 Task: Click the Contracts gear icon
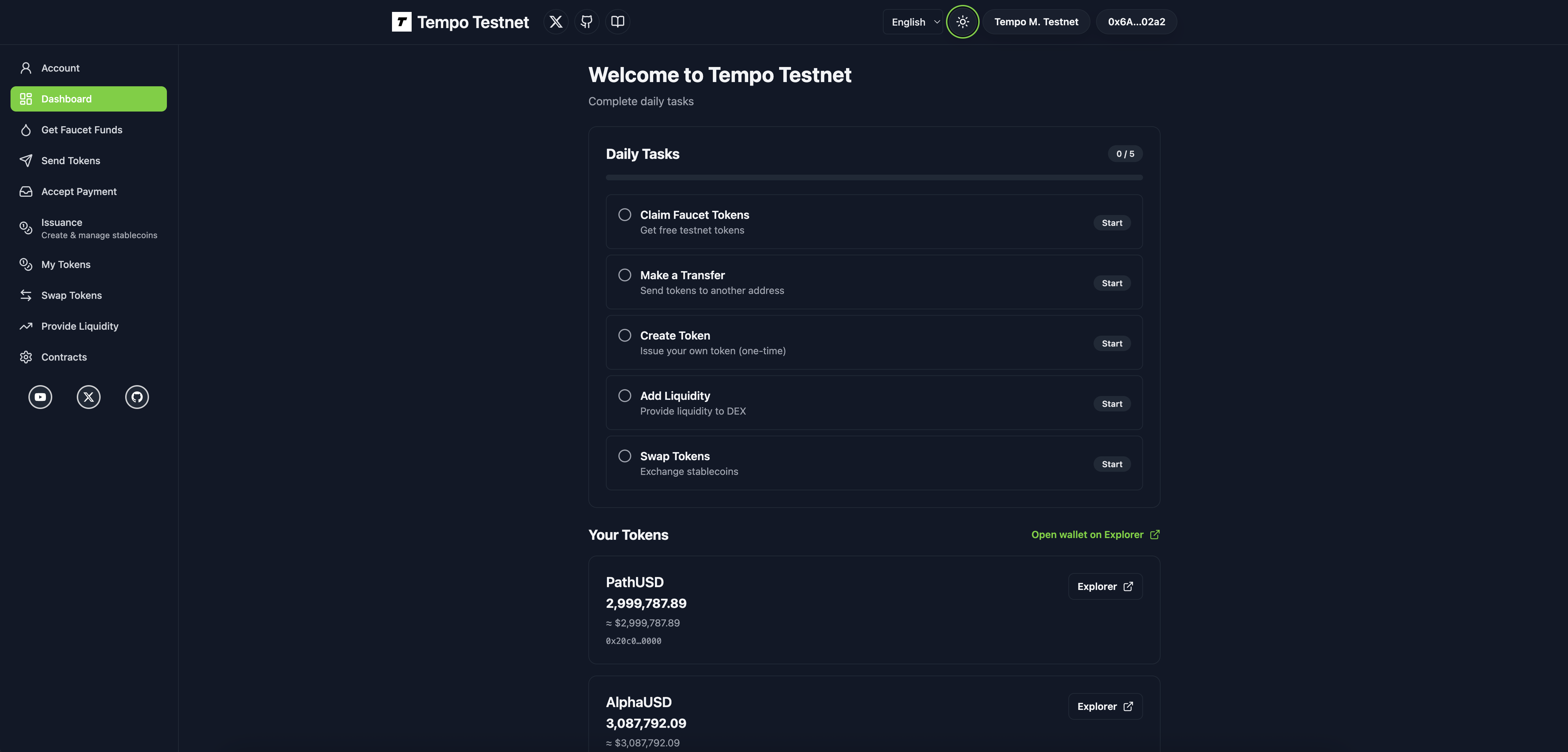tap(26, 357)
